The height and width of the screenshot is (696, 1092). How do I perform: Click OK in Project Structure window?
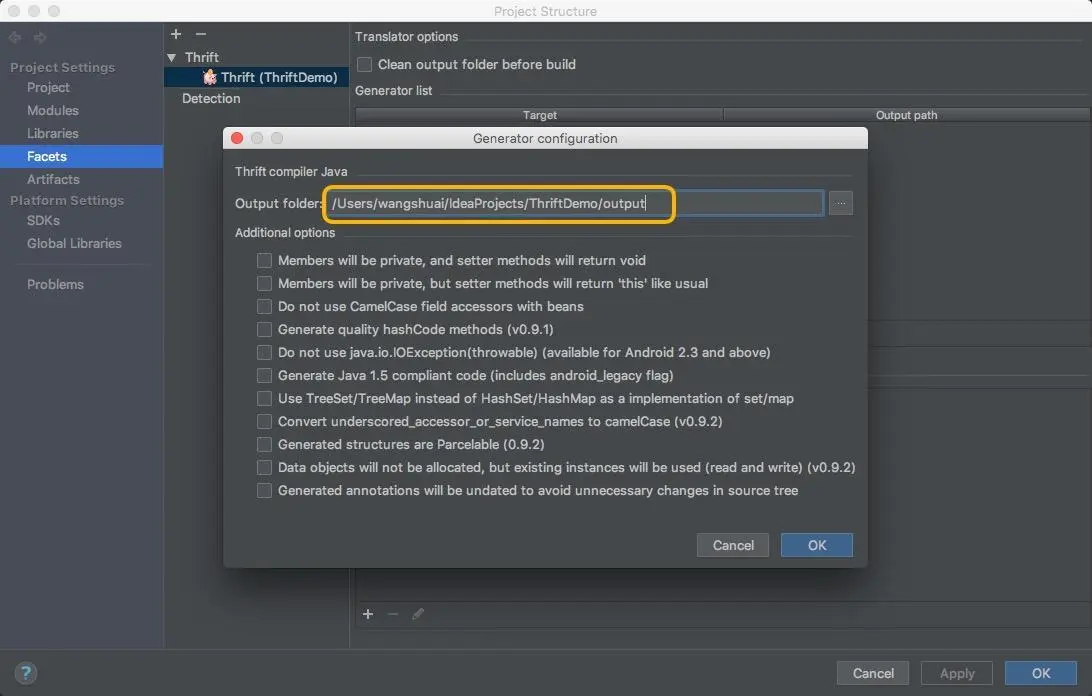[x=1041, y=673]
